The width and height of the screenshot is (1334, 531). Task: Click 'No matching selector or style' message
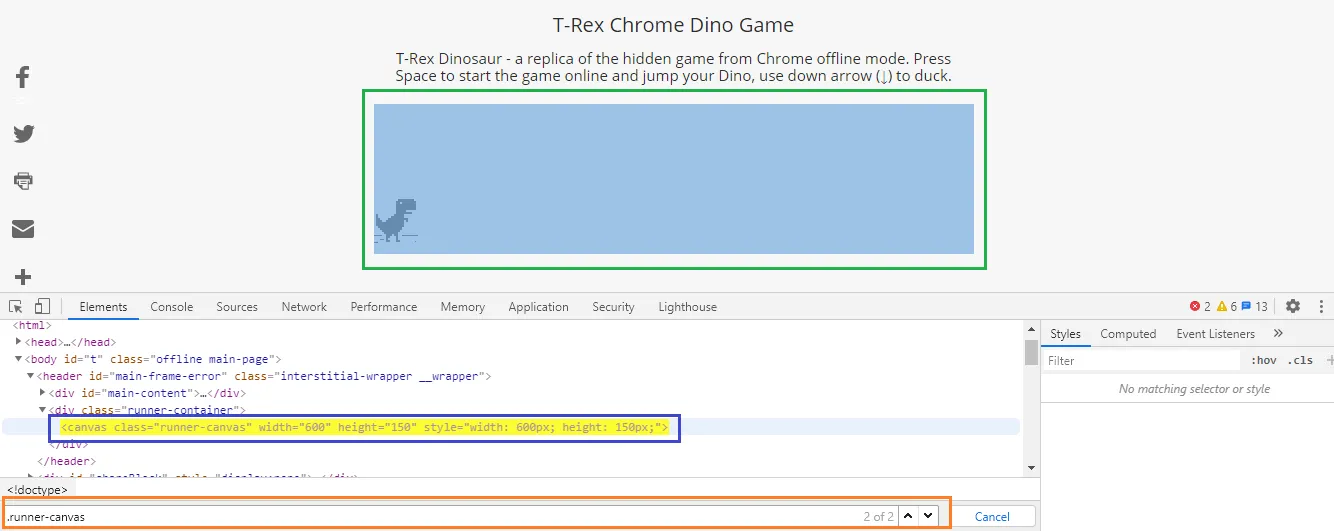click(1194, 388)
